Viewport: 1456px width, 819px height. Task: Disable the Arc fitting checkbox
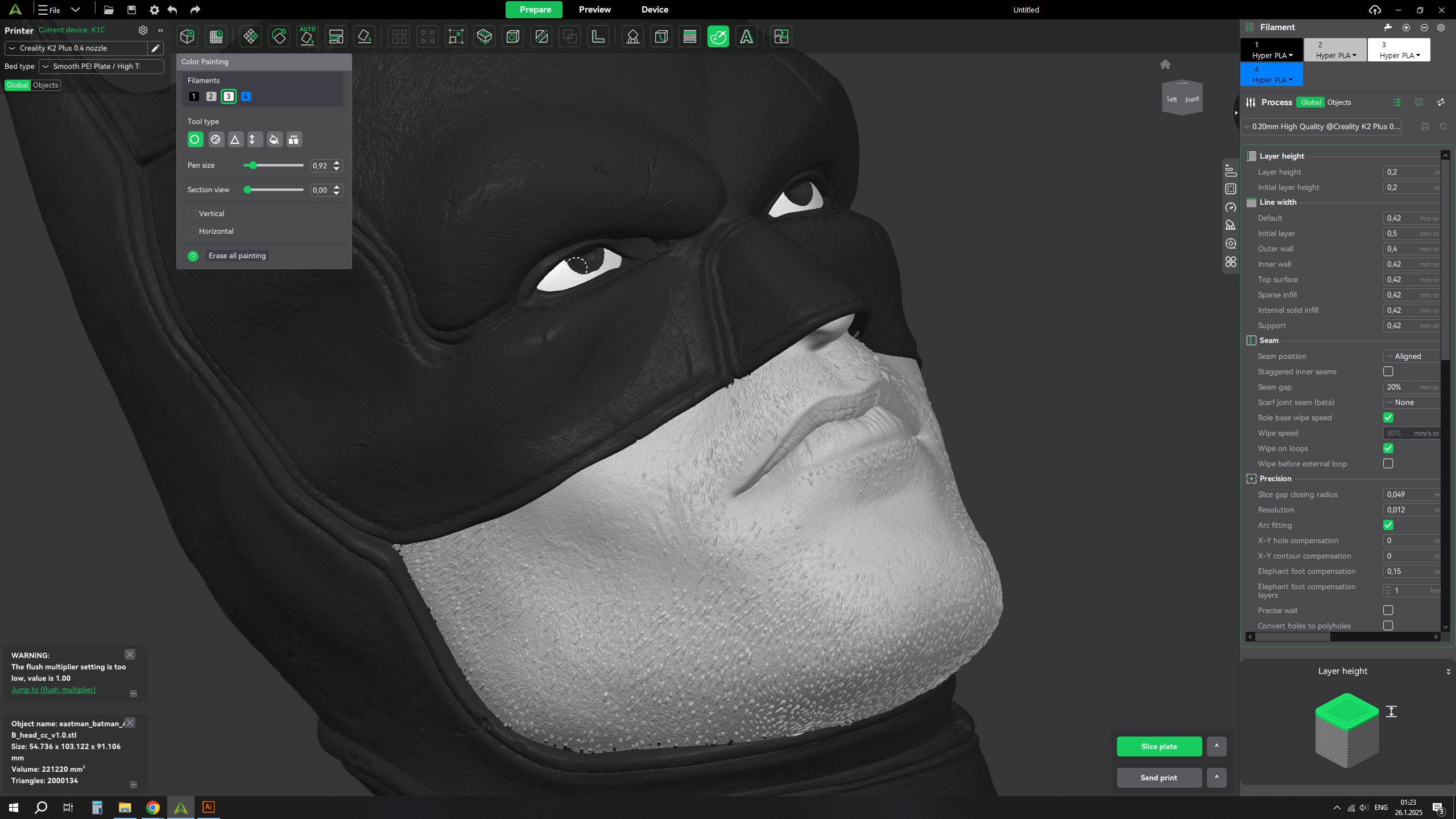(1388, 525)
